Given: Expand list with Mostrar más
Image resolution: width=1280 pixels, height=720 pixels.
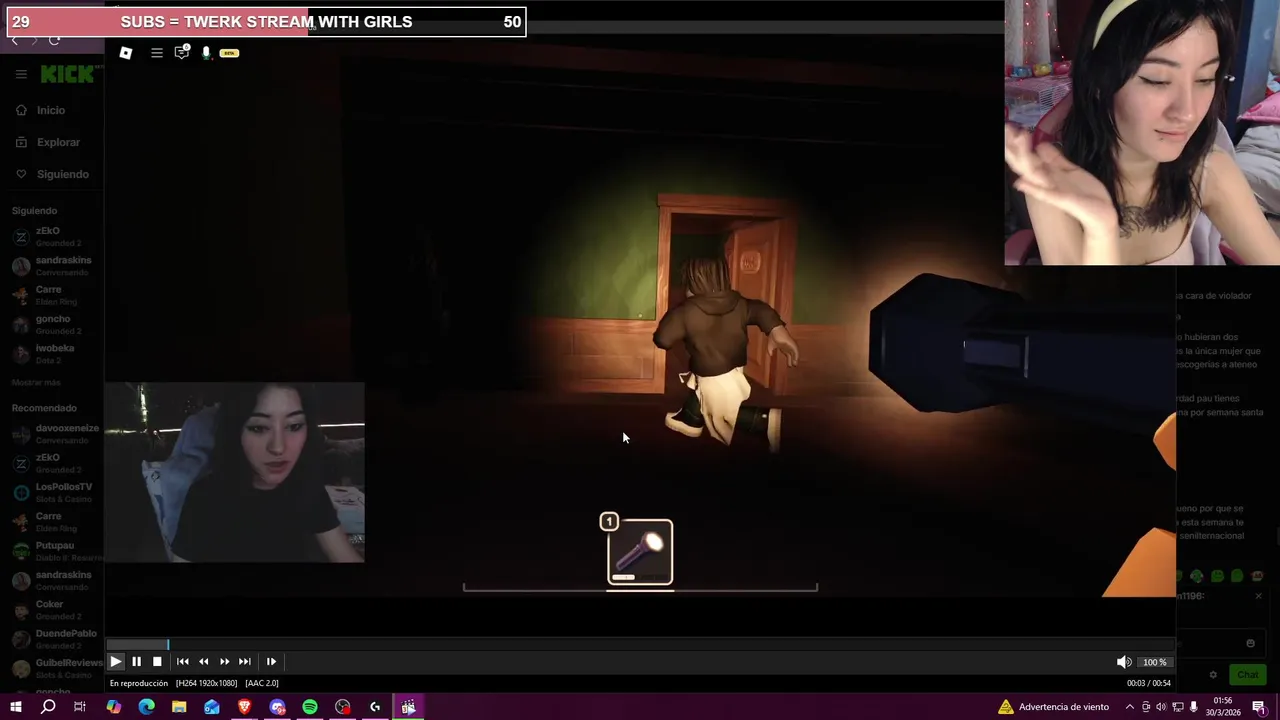Looking at the screenshot, I should [x=36, y=383].
